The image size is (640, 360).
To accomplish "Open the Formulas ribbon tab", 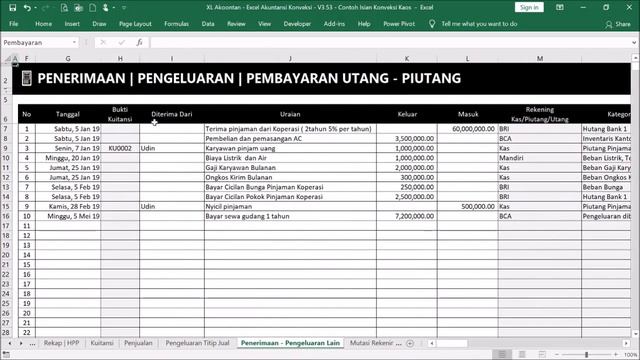I will coord(176,24).
